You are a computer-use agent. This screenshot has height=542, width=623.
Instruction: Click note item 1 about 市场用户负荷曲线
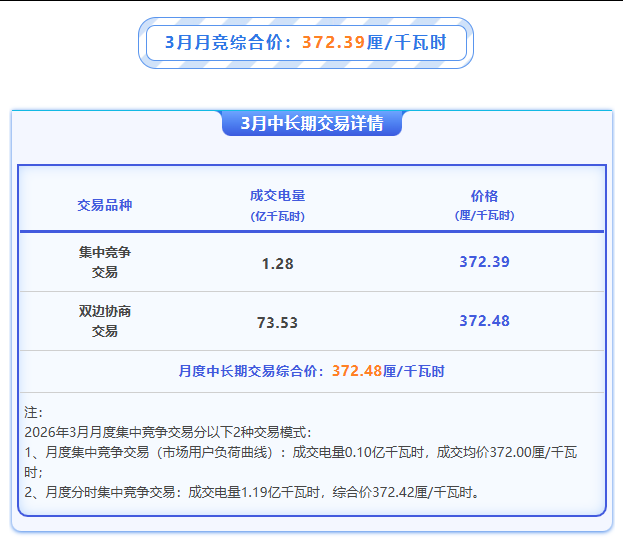point(300,453)
